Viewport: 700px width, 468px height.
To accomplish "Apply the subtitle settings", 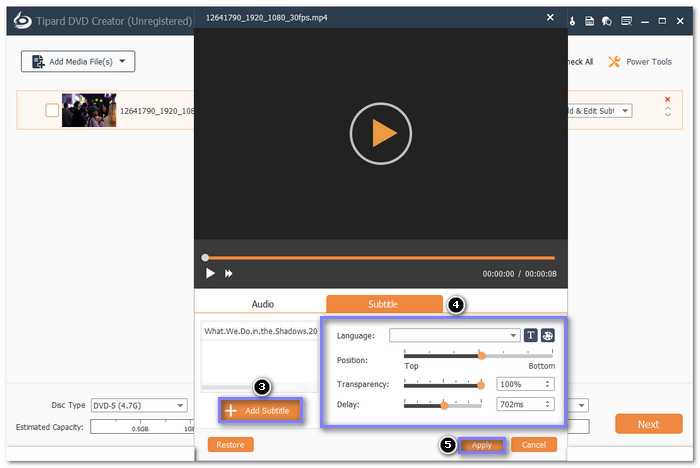I will [482, 445].
